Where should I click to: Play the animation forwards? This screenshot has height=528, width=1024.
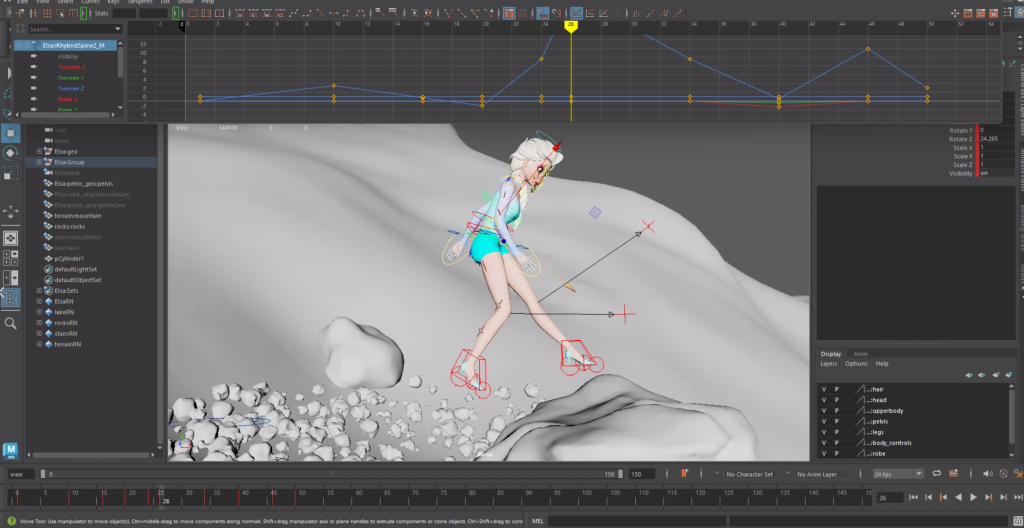point(973,498)
